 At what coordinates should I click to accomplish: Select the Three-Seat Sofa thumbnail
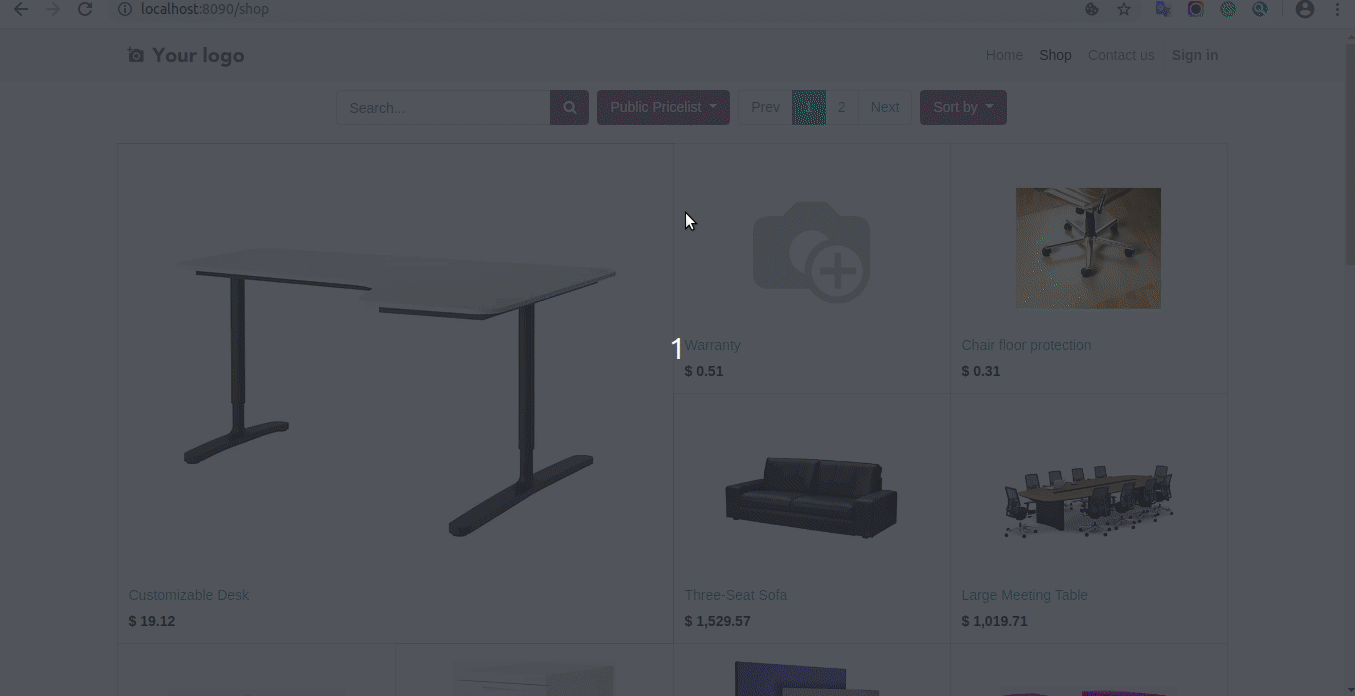811,497
